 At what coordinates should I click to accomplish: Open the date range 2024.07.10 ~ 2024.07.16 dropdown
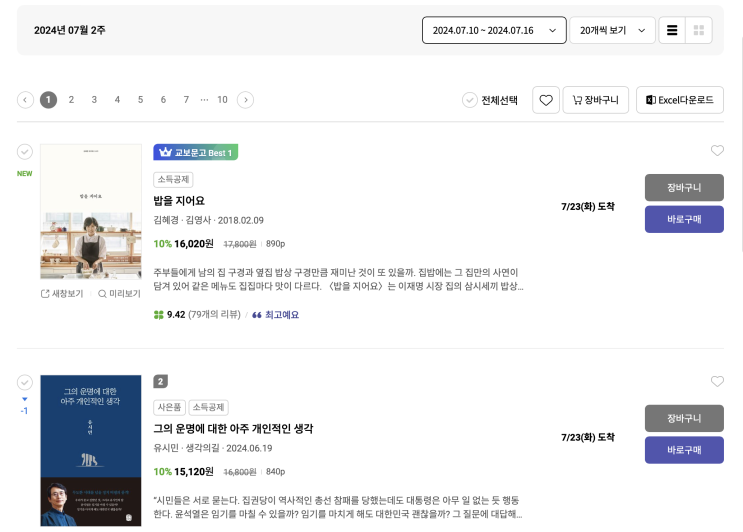coord(494,30)
